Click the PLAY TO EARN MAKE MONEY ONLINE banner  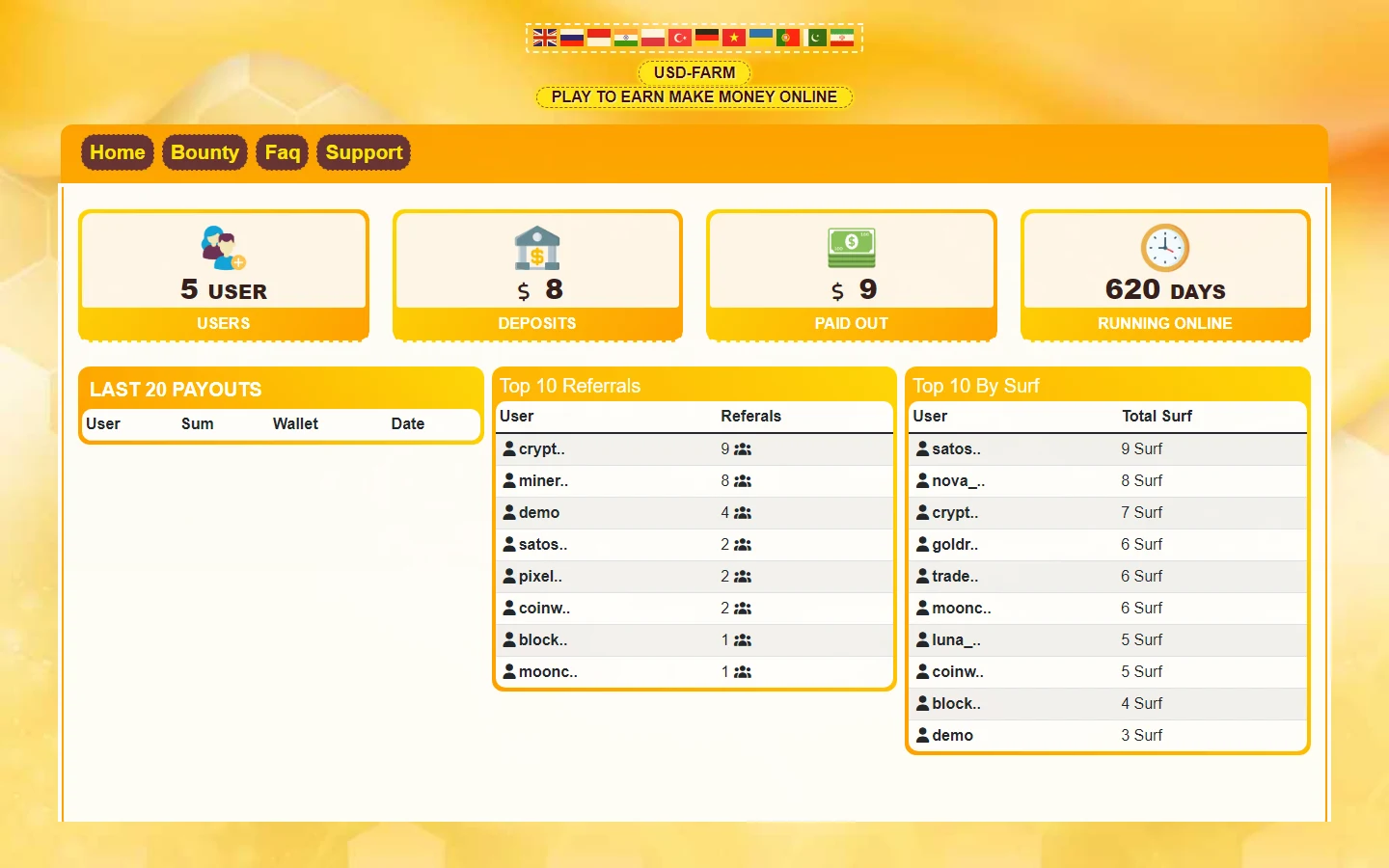coord(694,96)
